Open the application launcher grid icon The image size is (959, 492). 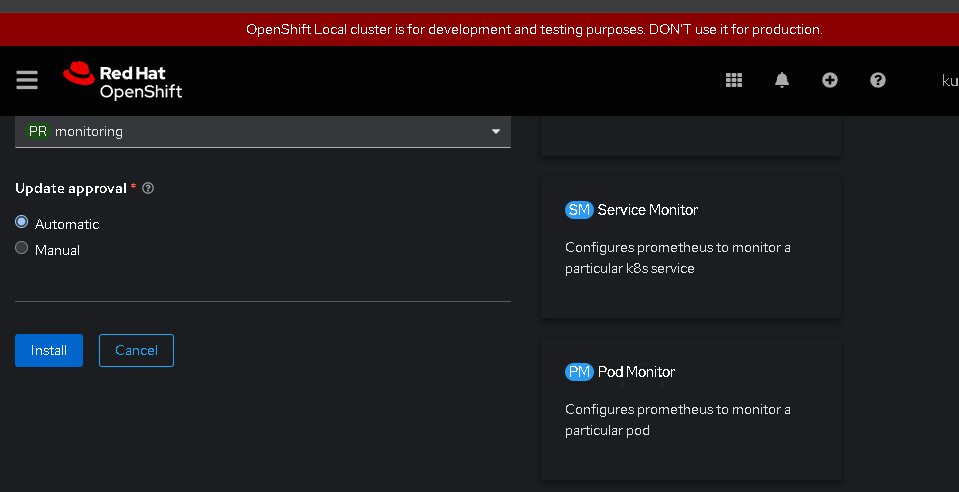click(x=734, y=80)
